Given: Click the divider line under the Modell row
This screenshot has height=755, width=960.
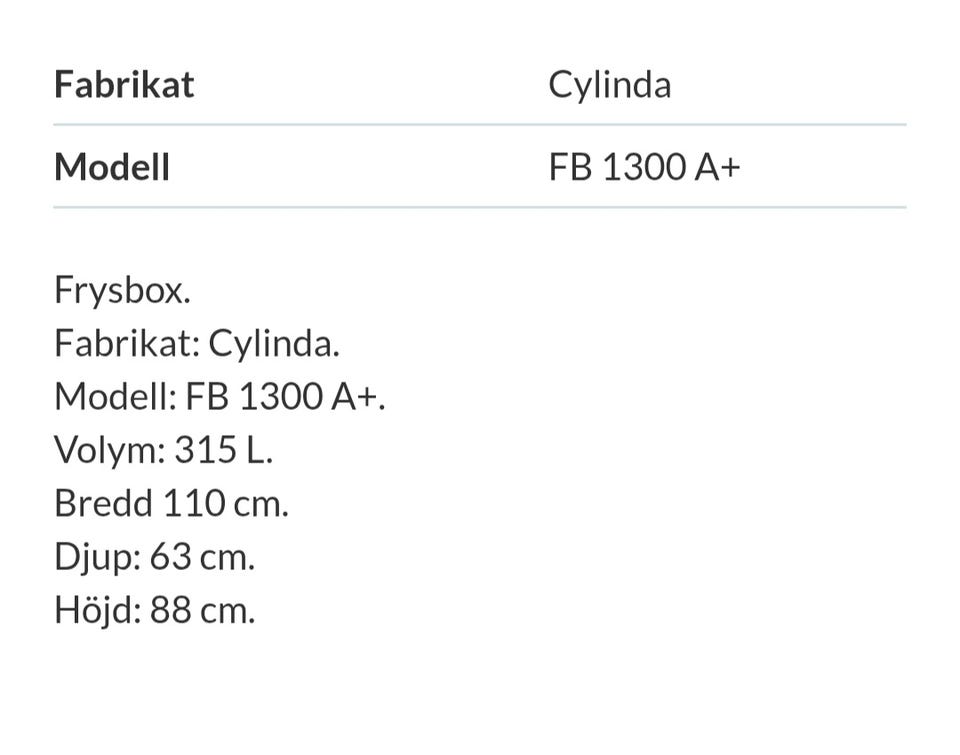Looking at the screenshot, I should point(480,207).
